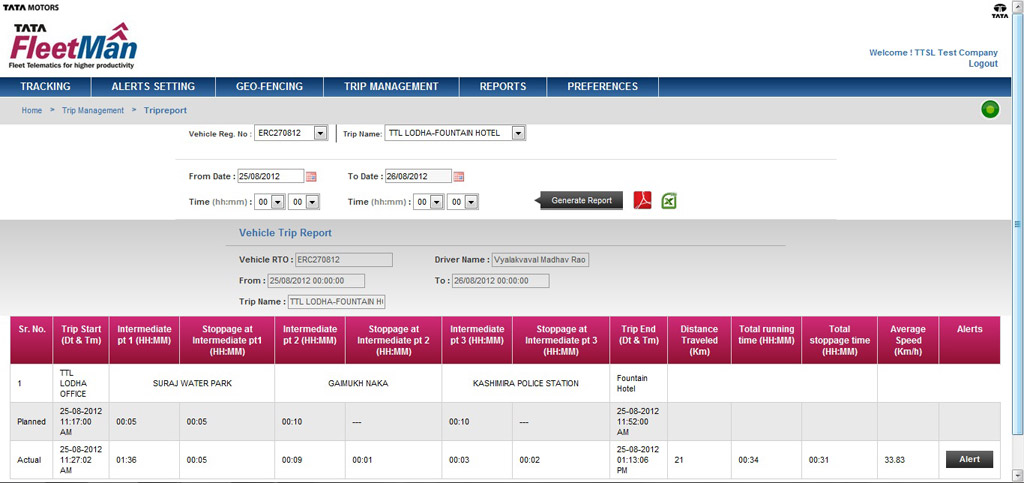The image size is (1024, 483).
Task: Click the Distance Traveled column header
Action: (699, 340)
